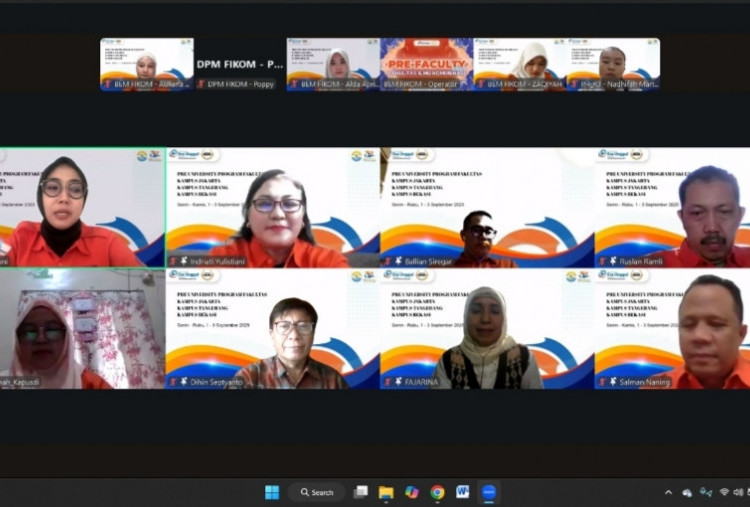Viewport: 750px width, 507px height.
Task: Open the Windows Start menu
Action: tap(272, 492)
